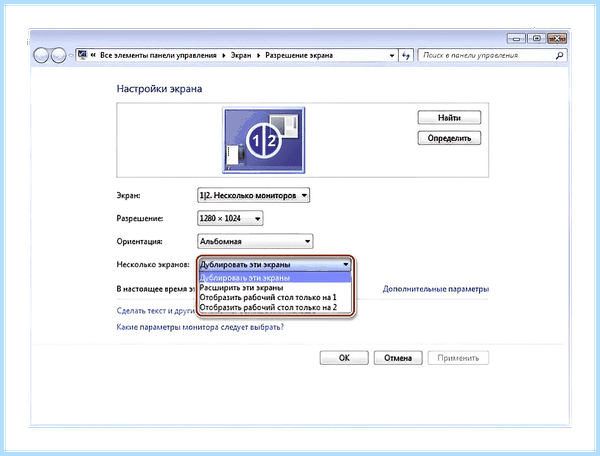Open the 'Ориентация' Альбомная dropdown
The image size is (600, 456).
pos(255,241)
